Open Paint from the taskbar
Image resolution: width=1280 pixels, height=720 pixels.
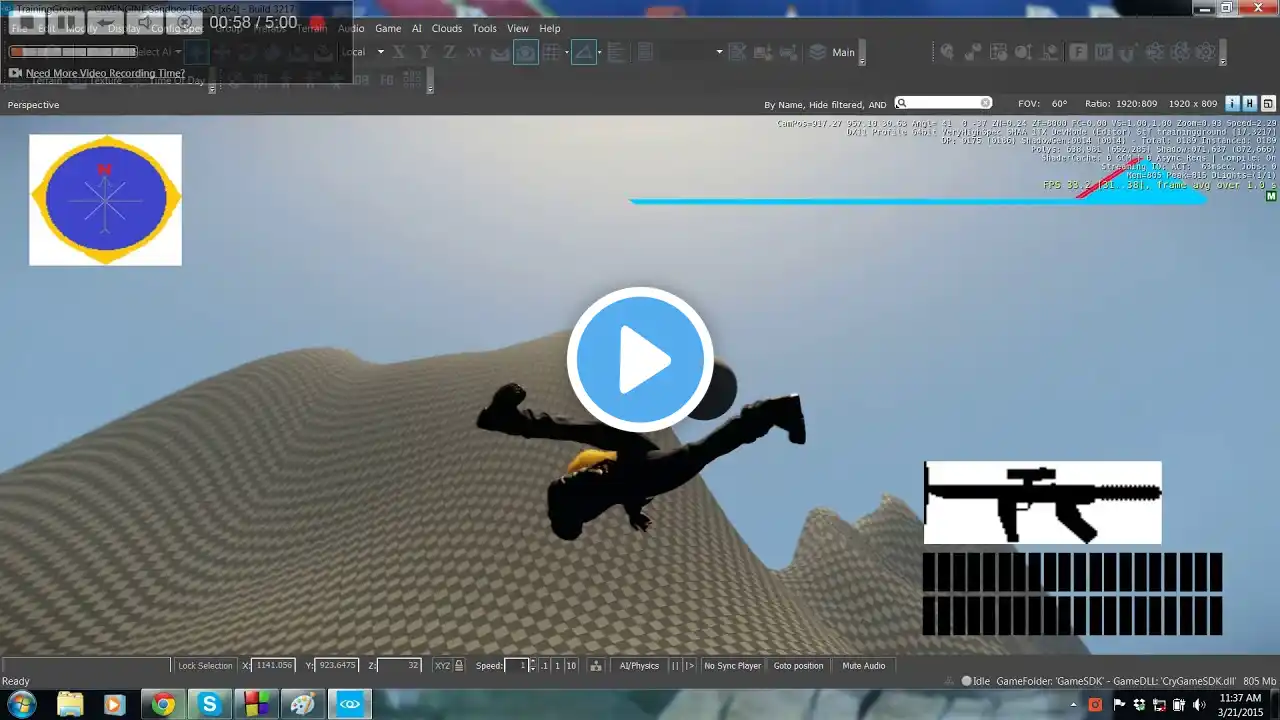(x=303, y=704)
